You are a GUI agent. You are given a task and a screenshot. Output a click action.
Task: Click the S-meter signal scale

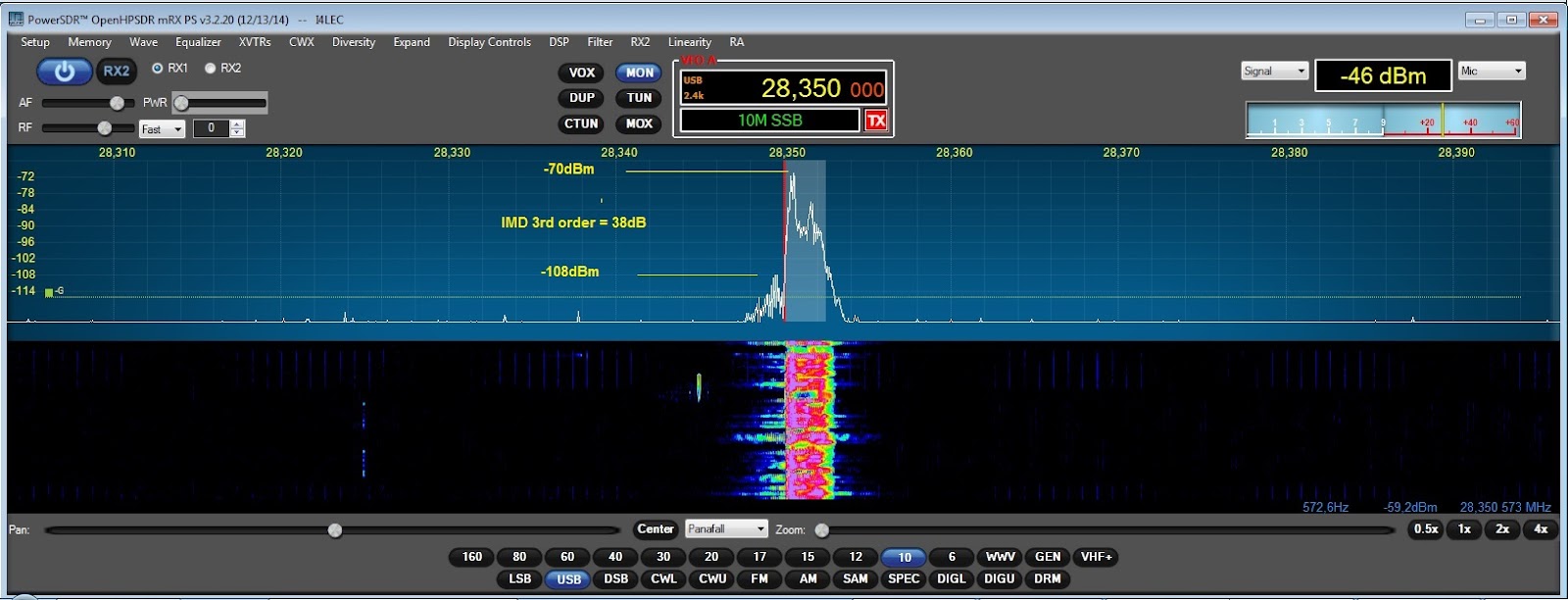tap(1383, 119)
